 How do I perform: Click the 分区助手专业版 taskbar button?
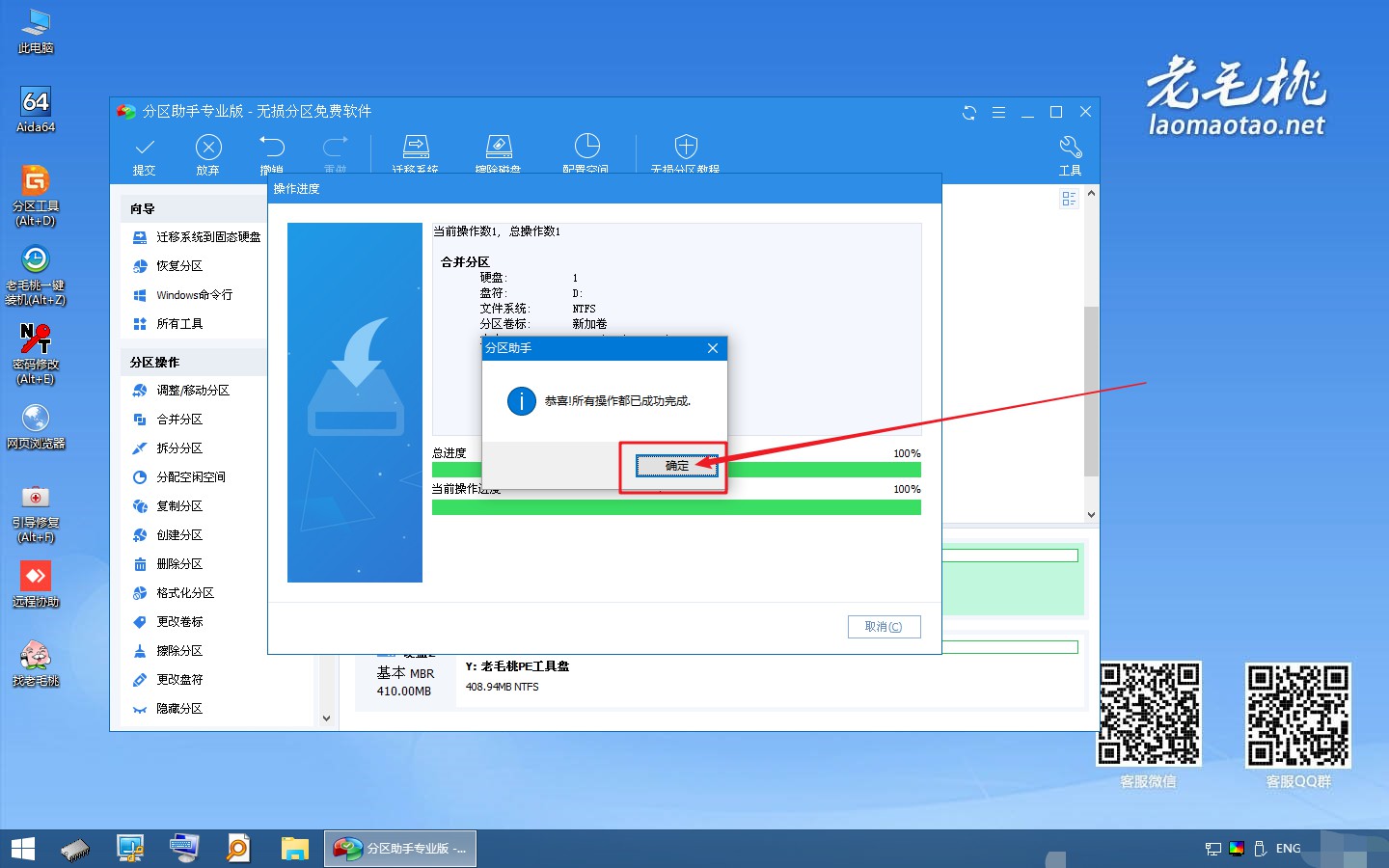click(399, 849)
